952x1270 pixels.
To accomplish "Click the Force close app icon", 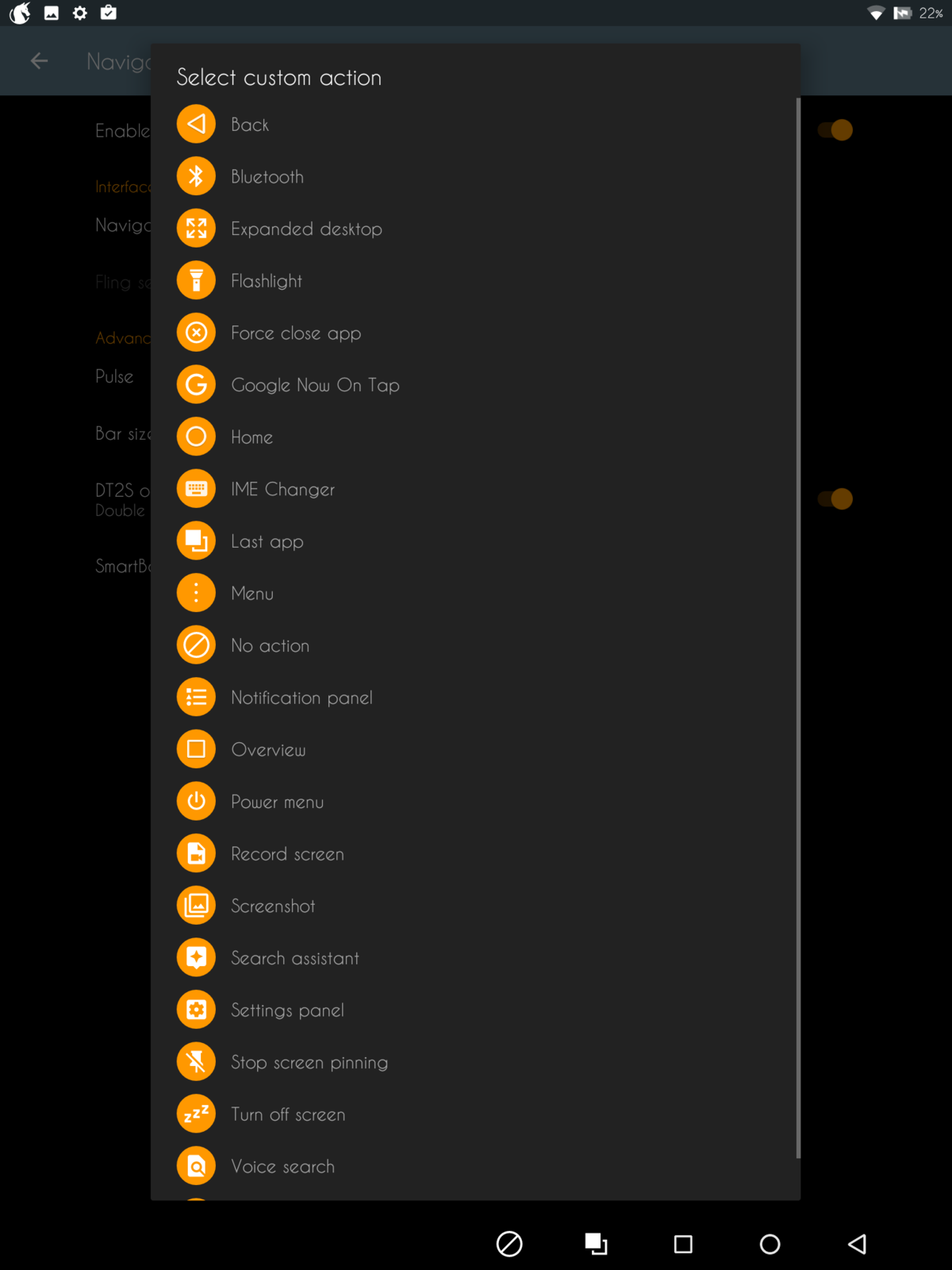I will click(196, 333).
